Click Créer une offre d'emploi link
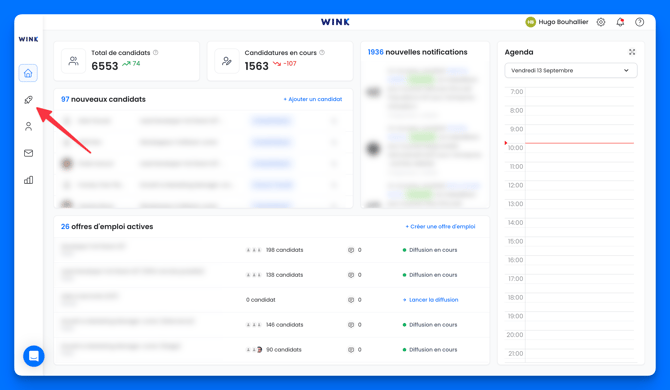The image size is (670, 390). tap(440, 226)
